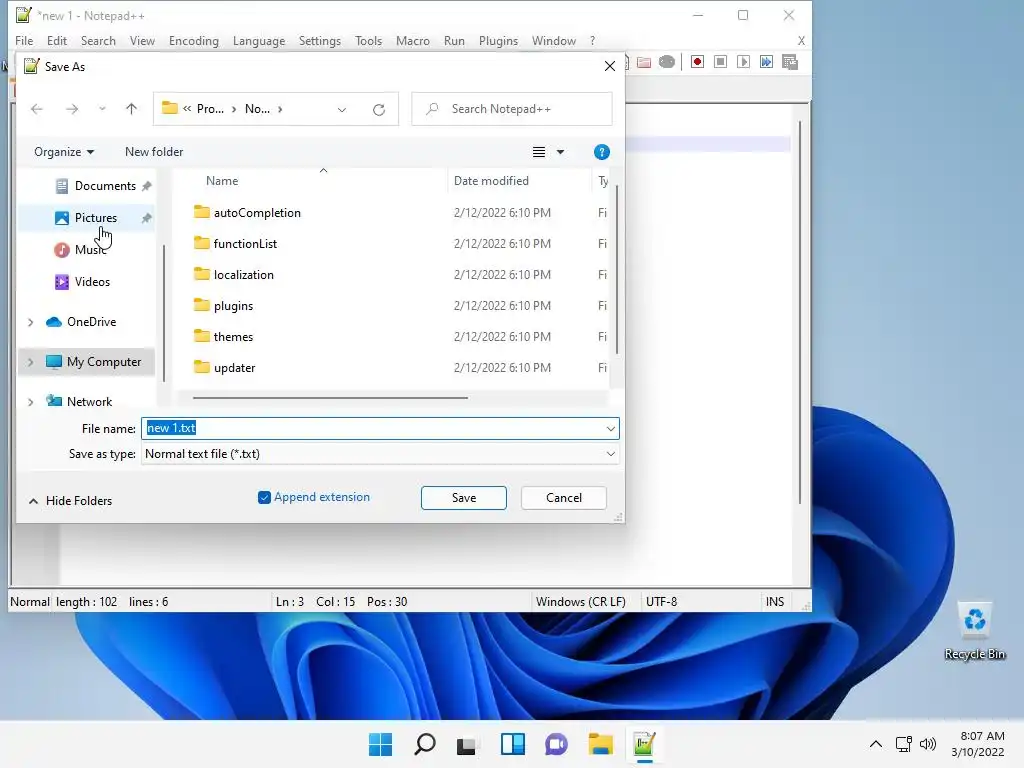The height and width of the screenshot is (768, 1024).
Task: Show hidden system tray icons
Action: (876, 744)
